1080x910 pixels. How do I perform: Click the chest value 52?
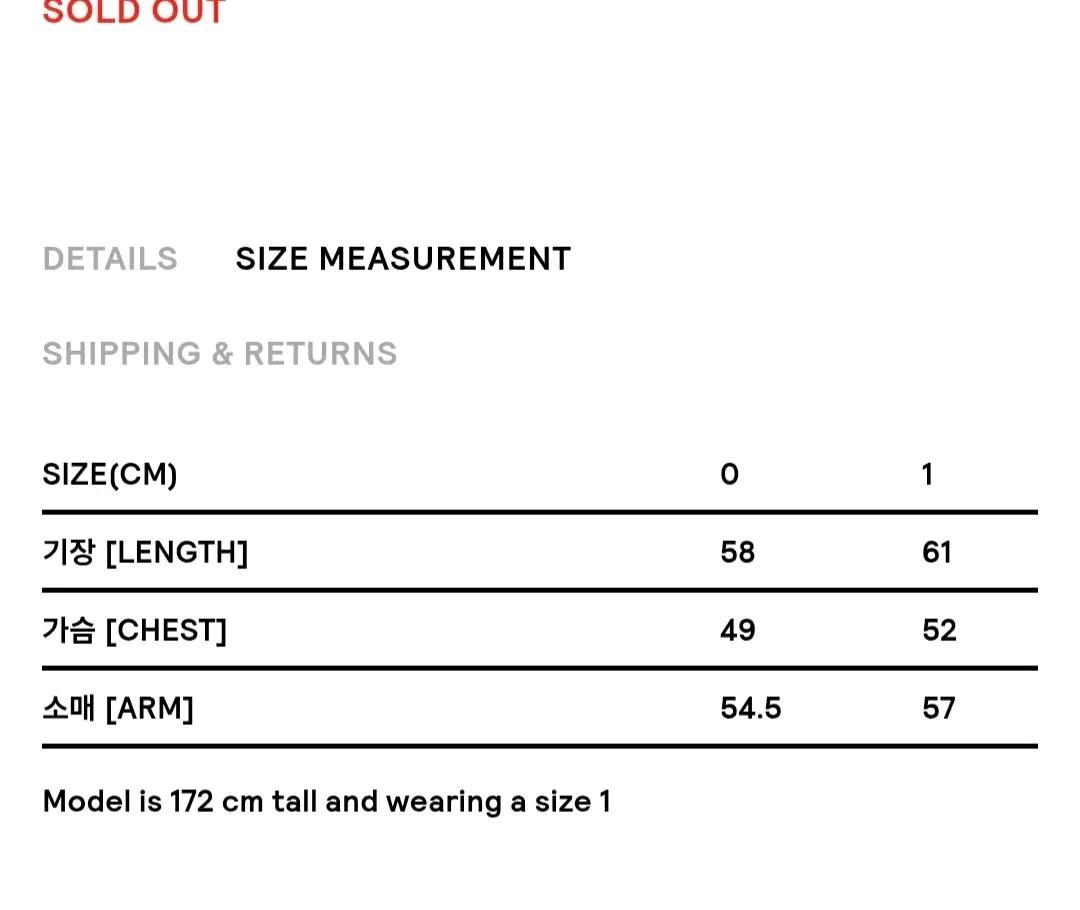tap(939, 630)
